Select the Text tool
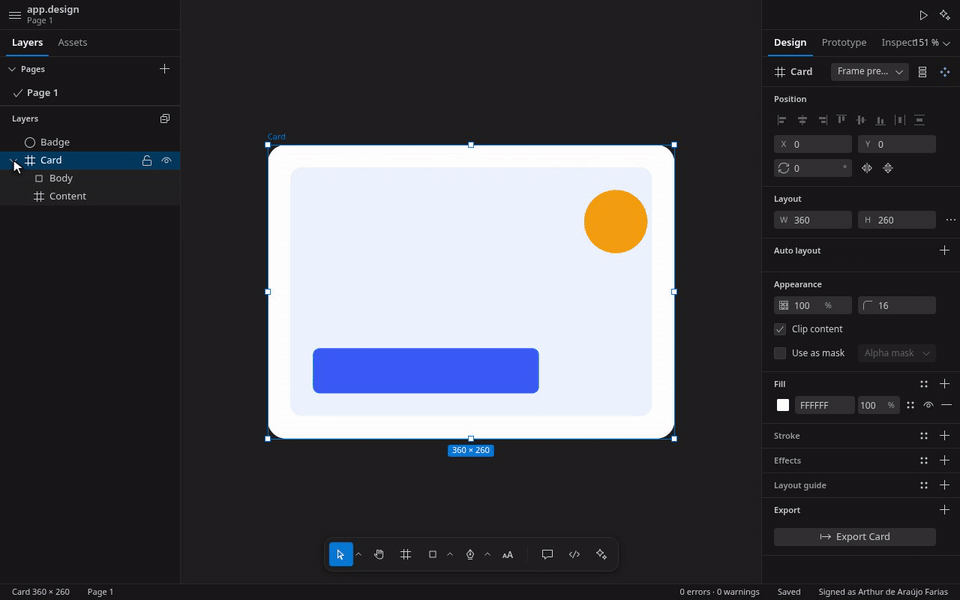This screenshot has width=960, height=600. coord(508,555)
